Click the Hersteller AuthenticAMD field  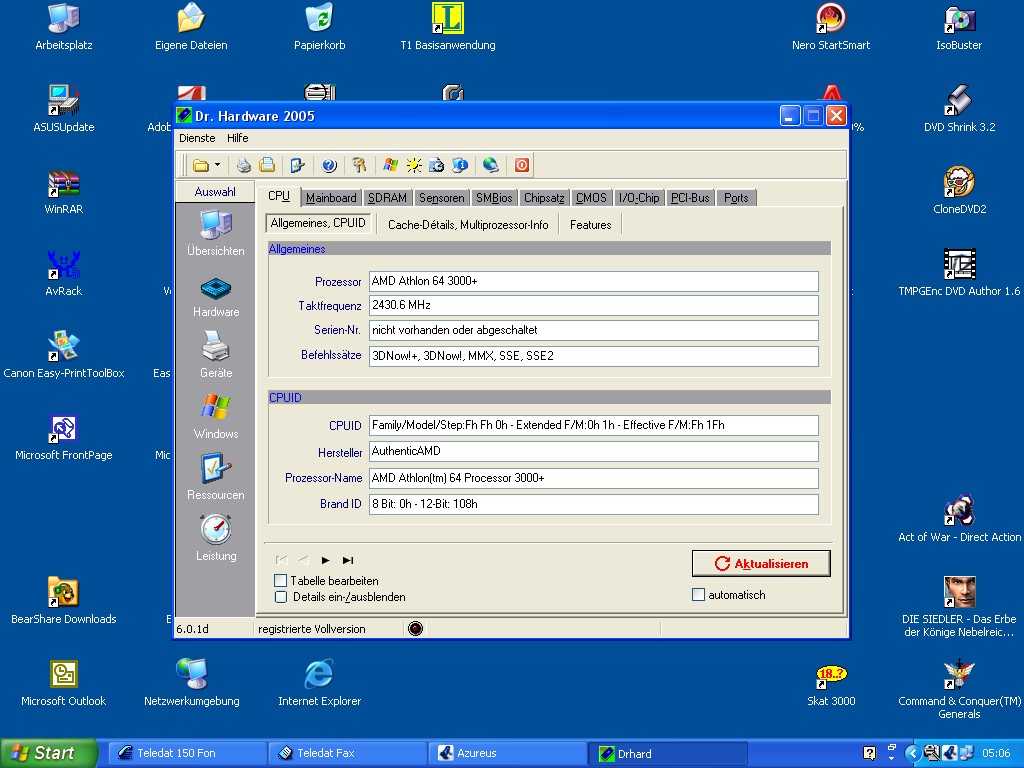pos(594,451)
